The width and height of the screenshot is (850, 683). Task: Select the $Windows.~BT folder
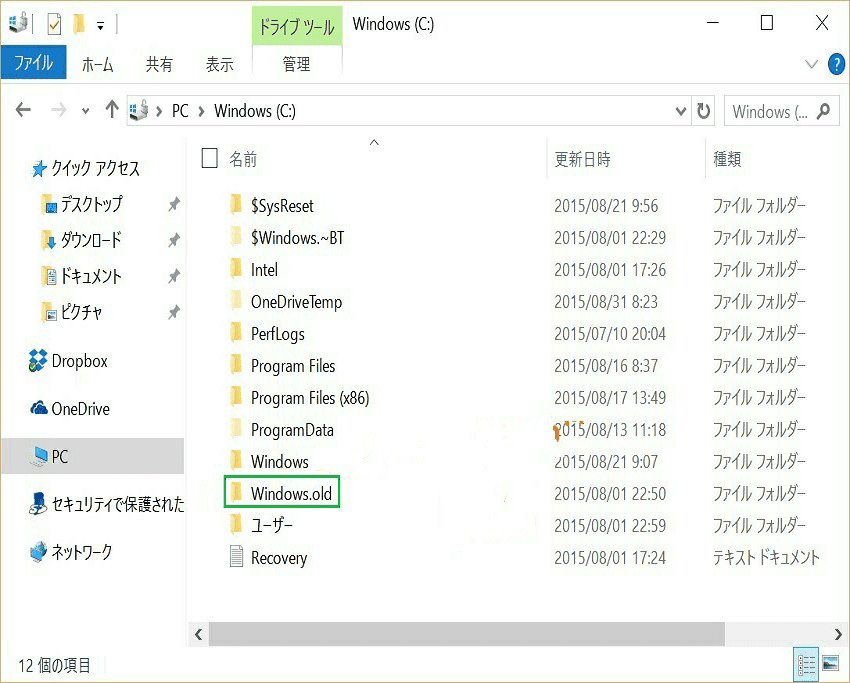(x=287, y=237)
